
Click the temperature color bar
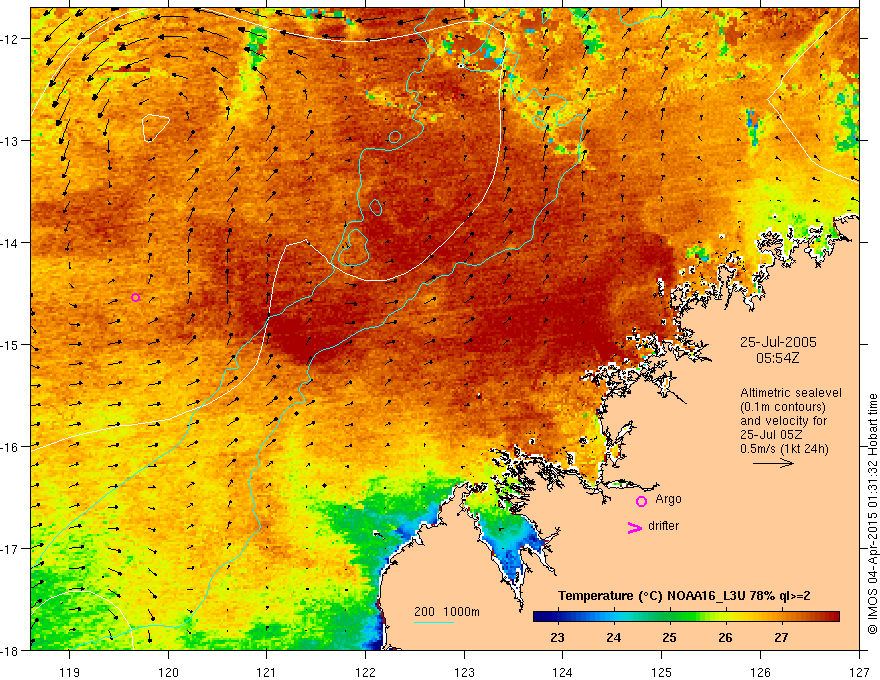coord(686,617)
